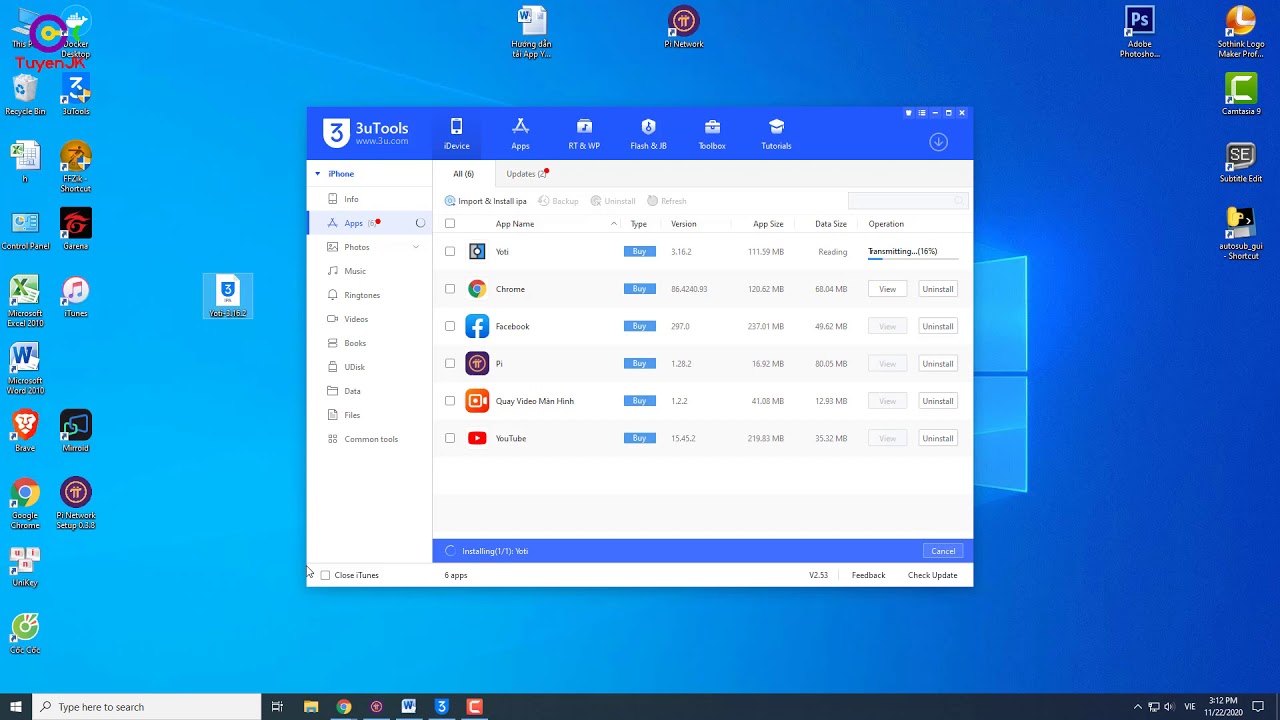Open the Apps store tab icon

click(x=520, y=134)
